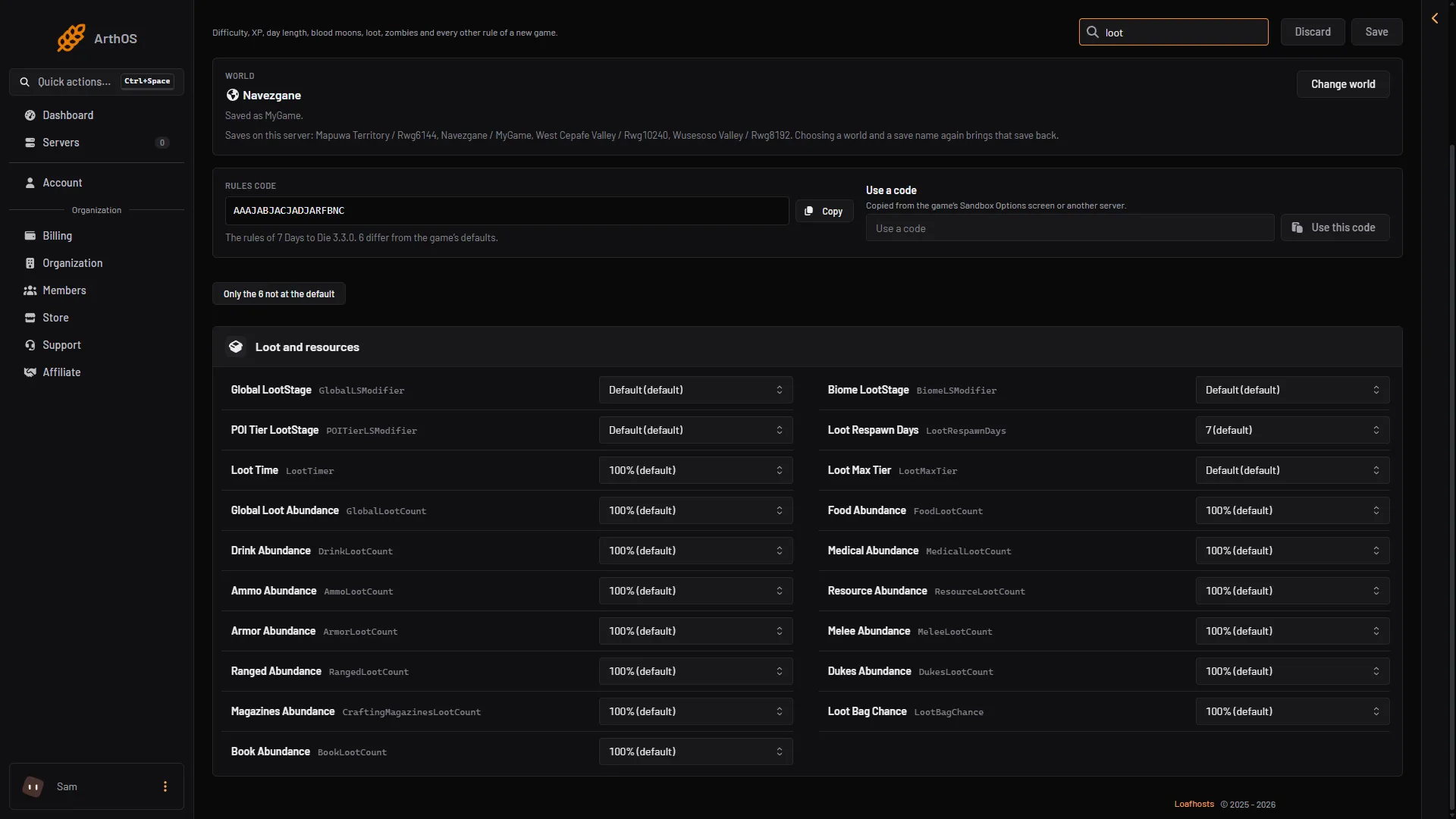Click the Support headset icon

pos(30,345)
